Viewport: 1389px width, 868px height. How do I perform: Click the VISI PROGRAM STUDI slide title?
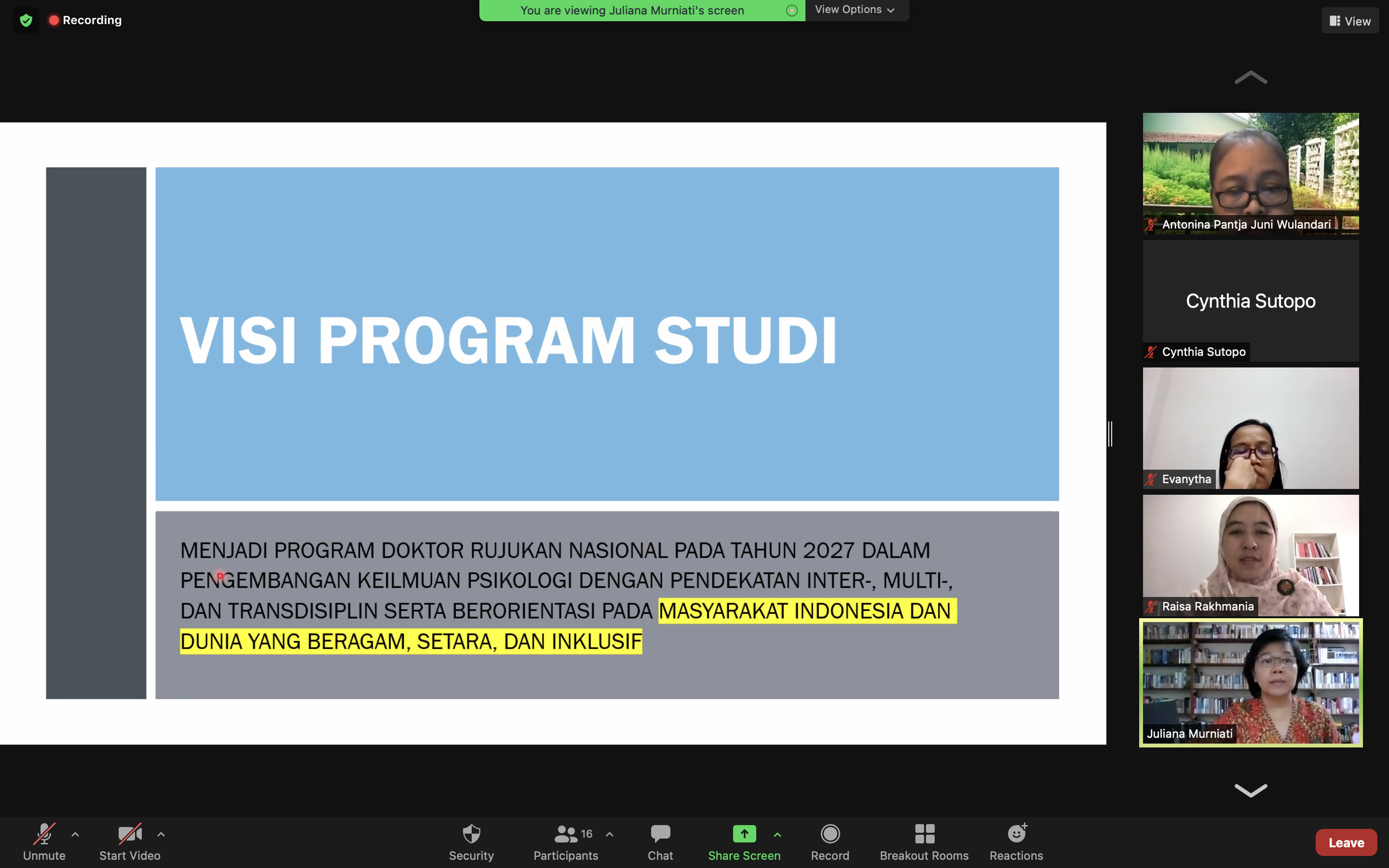tap(508, 341)
